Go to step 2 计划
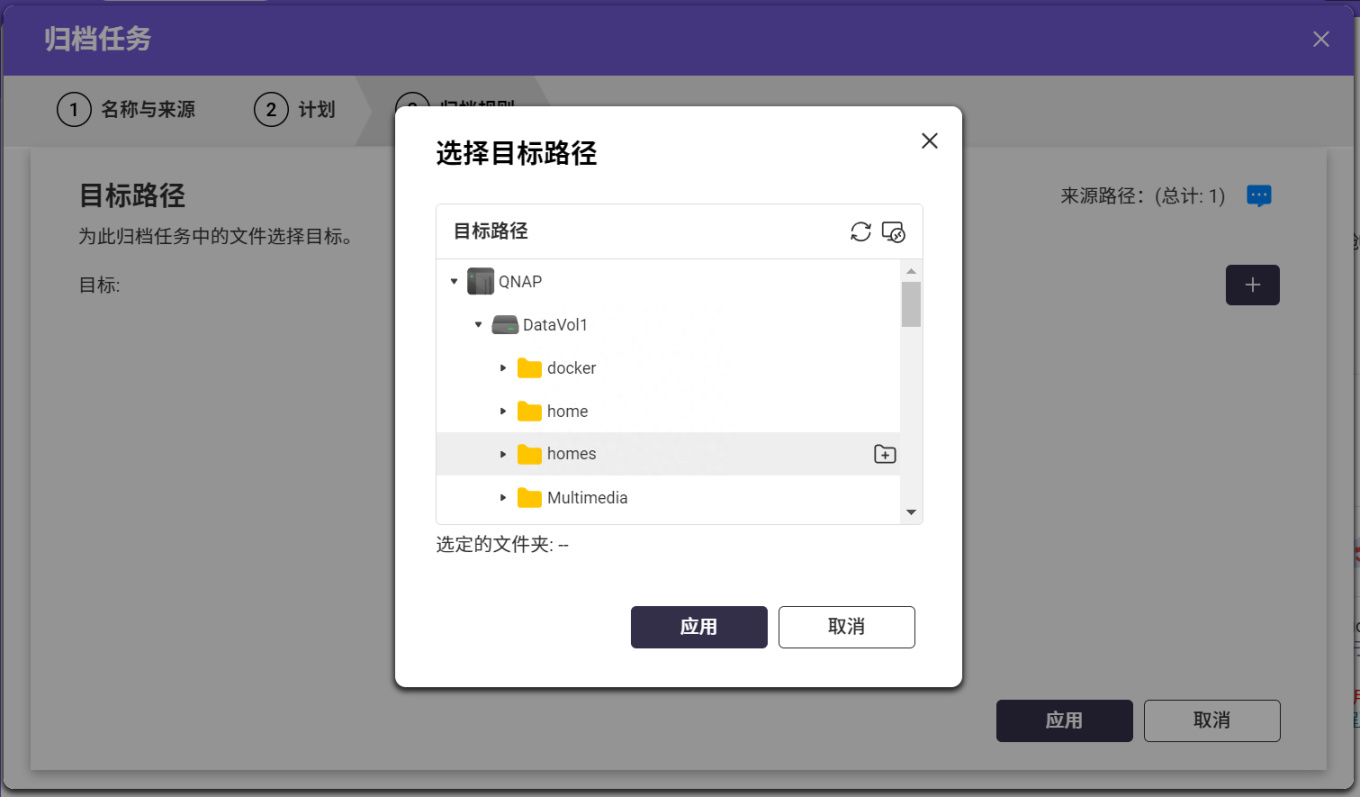The width and height of the screenshot is (1360, 797). pyautogui.click(x=295, y=110)
